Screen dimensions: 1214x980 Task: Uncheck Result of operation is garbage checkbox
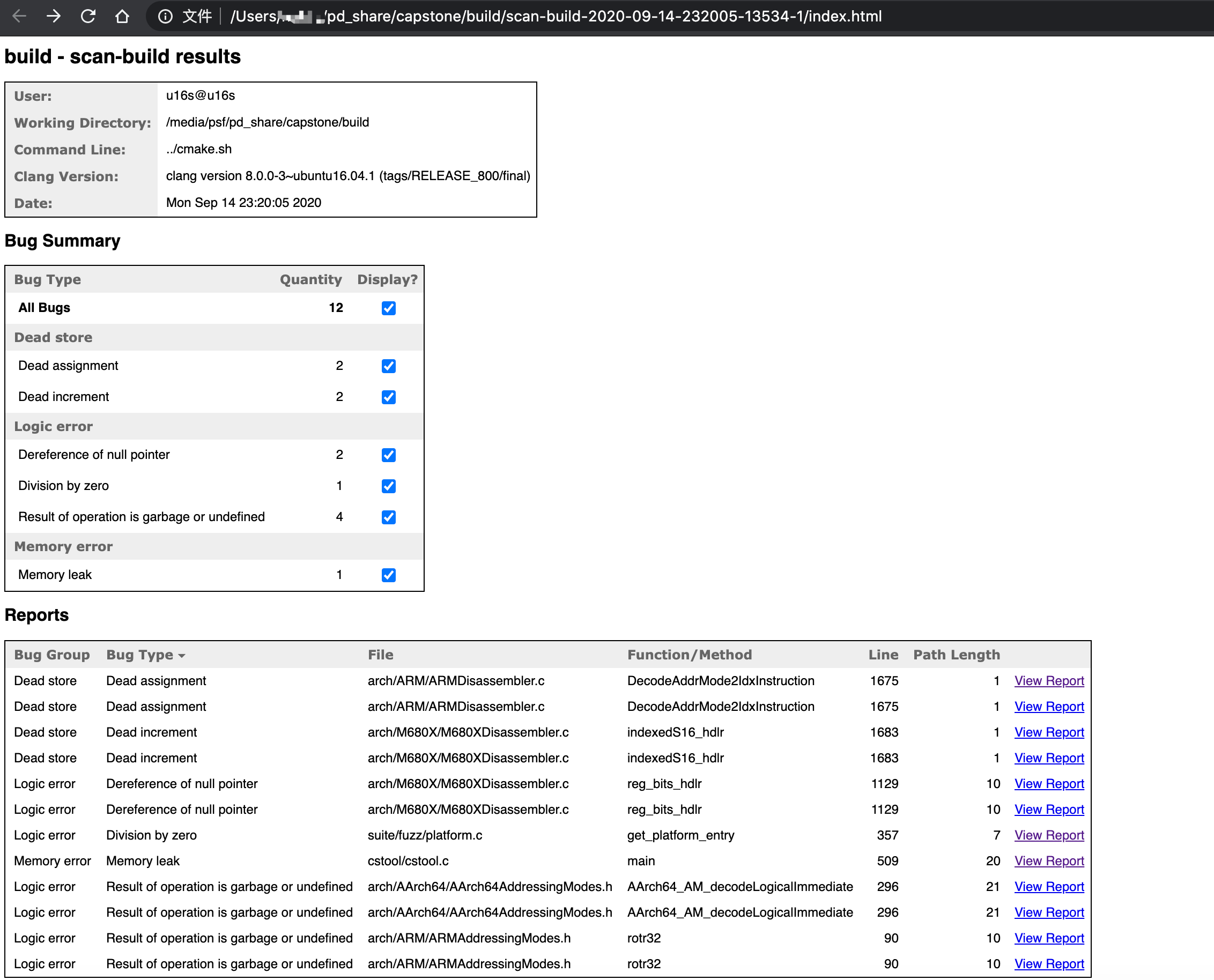coord(388,517)
